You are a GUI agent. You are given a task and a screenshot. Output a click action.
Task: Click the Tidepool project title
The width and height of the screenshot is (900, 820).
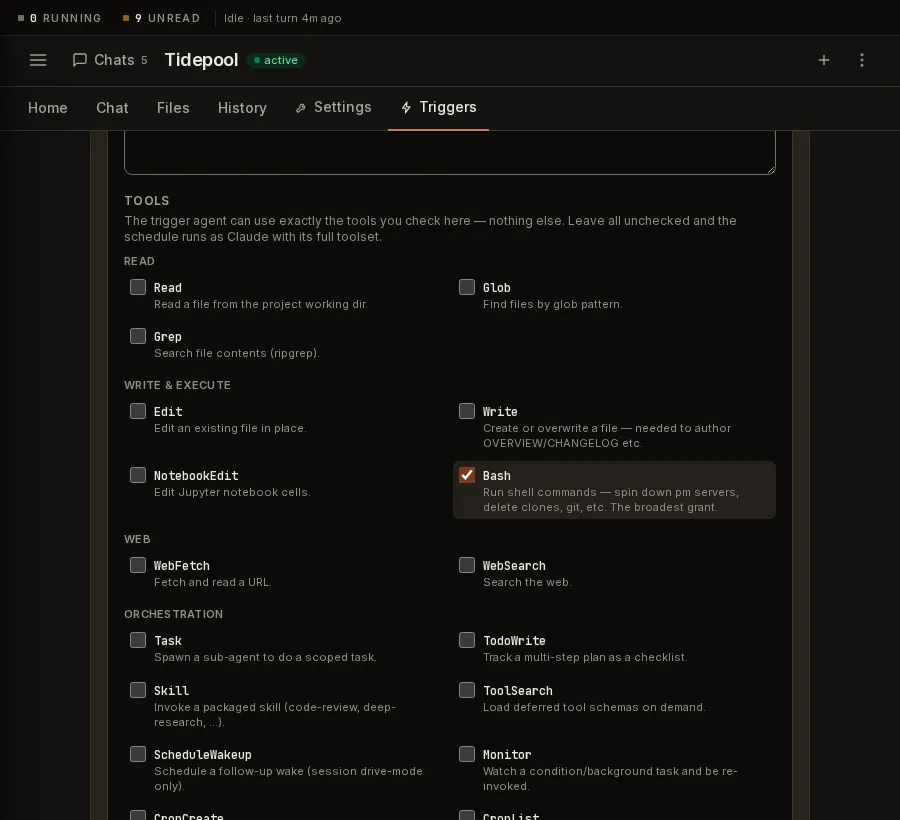click(x=201, y=60)
